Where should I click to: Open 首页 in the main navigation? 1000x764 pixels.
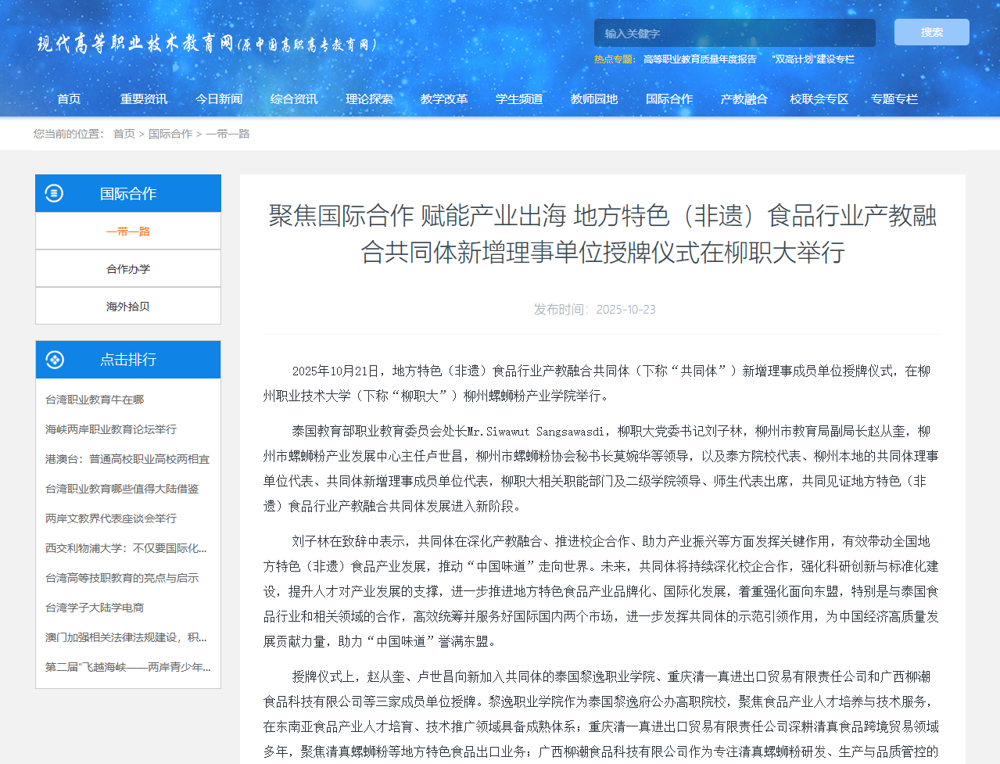point(69,99)
